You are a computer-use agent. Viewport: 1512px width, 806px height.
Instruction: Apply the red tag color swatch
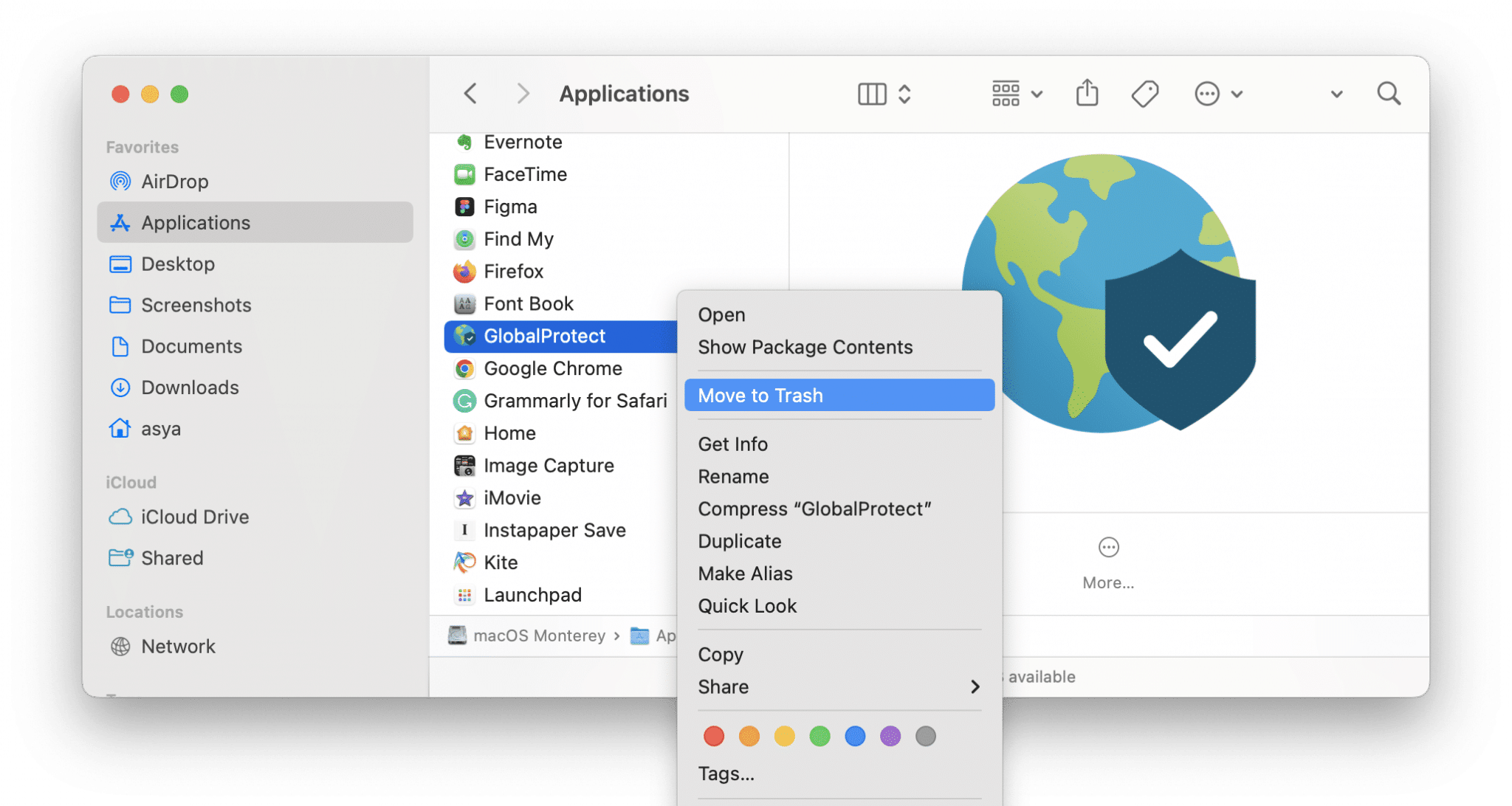[x=713, y=736]
